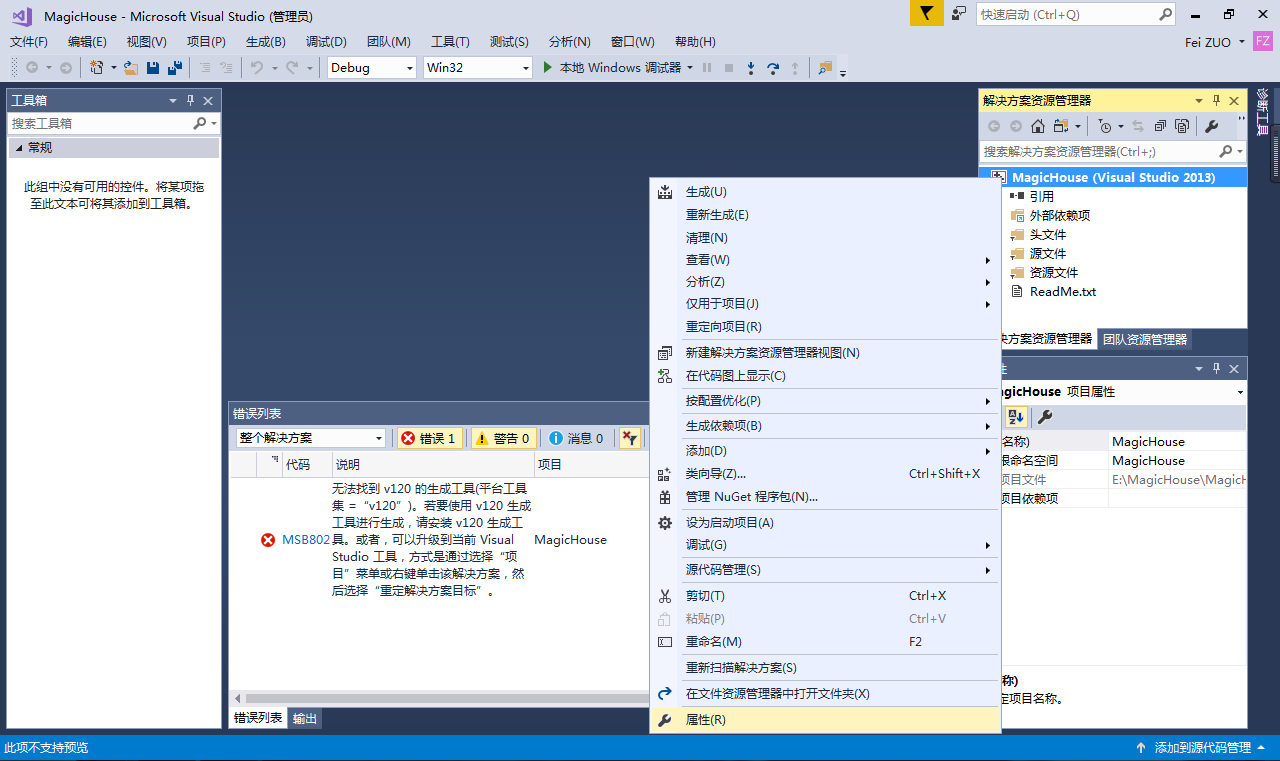This screenshot has height=761, width=1280.
Task: Click the Home icon in Solution Explorer
Action: pos(1038,126)
